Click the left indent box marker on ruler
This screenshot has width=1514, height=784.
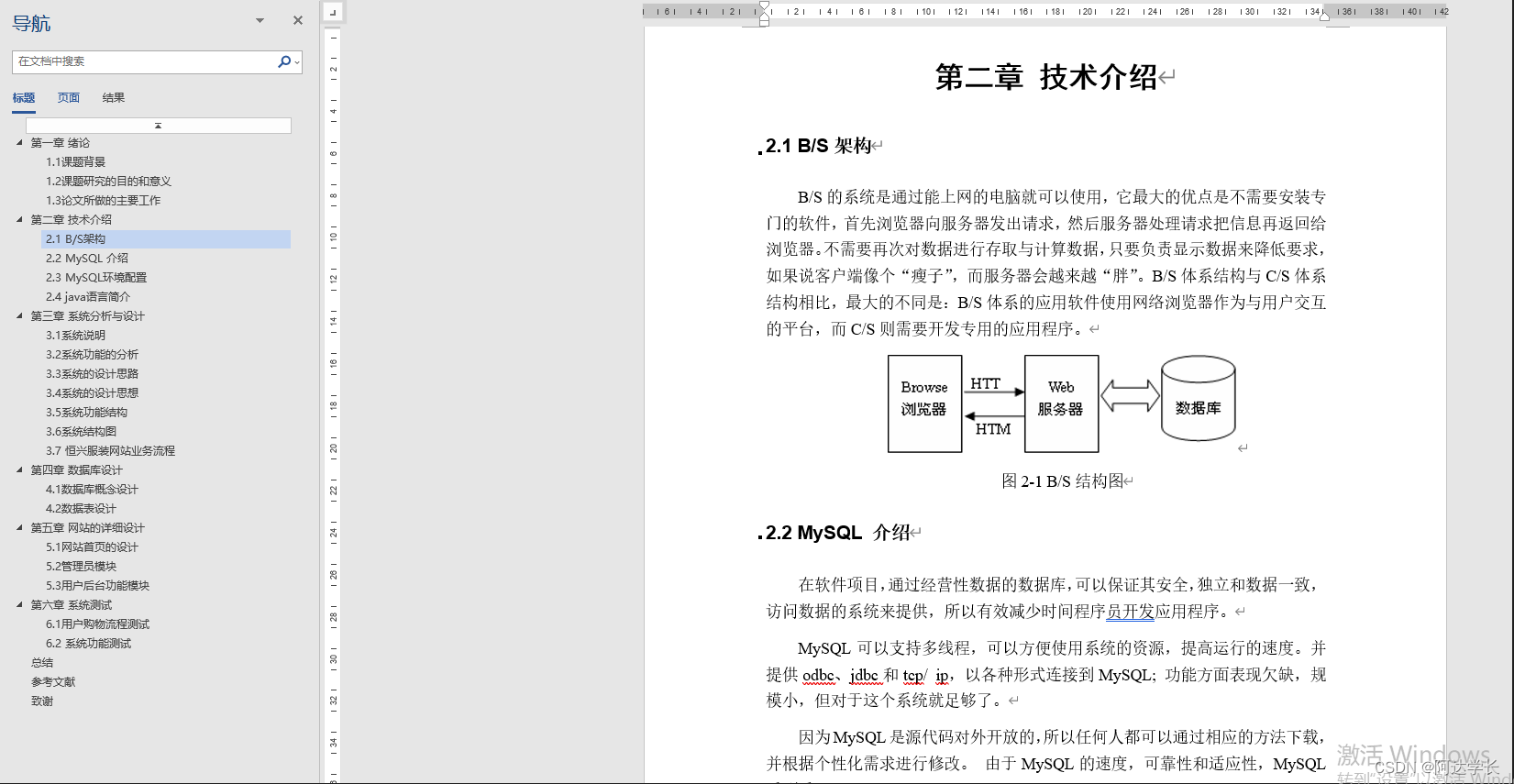tap(764, 22)
